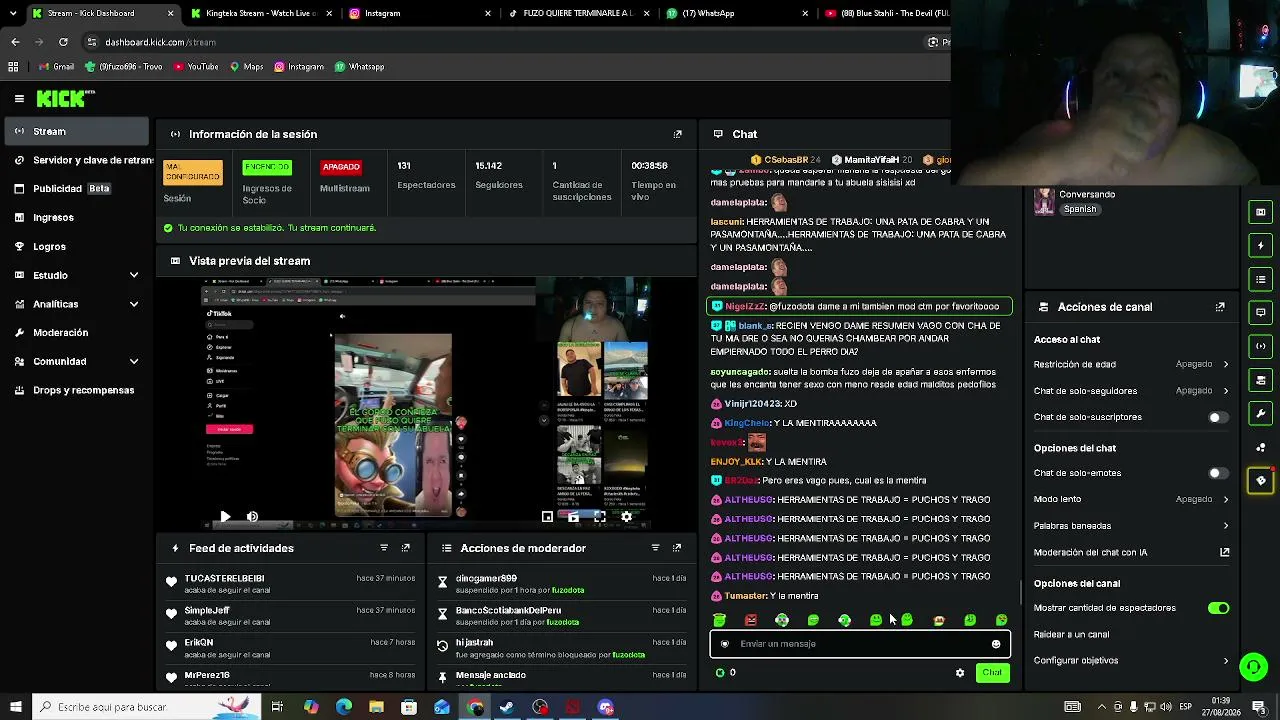Image resolution: width=1280 pixels, height=720 pixels.
Task: Open Microsoft Edge from the taskbar
Action: pyautogui.click(x=344, y=707)
